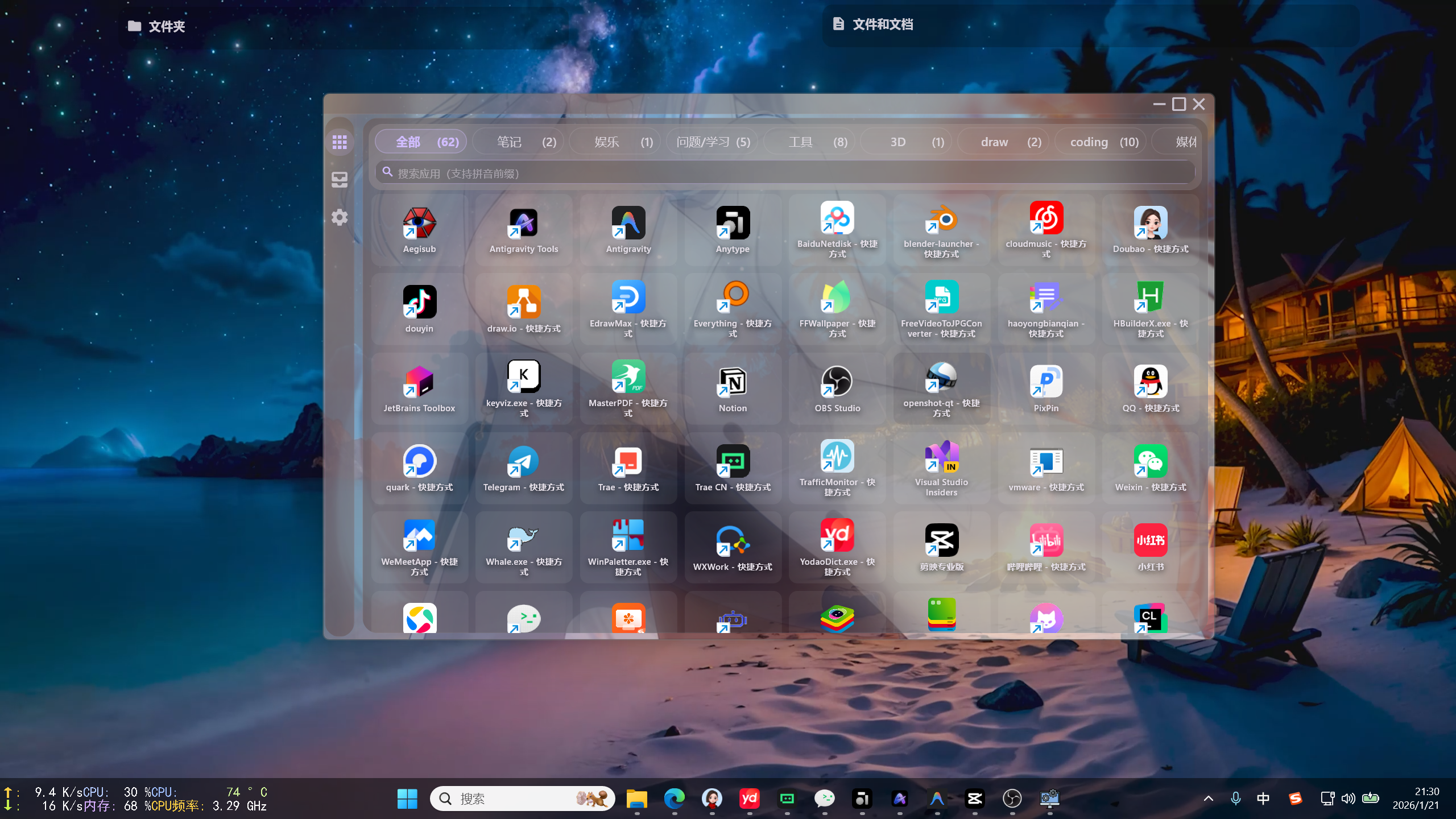
Task: Open Microsoft Edge from the taskbar
Action: click(675, 799)
